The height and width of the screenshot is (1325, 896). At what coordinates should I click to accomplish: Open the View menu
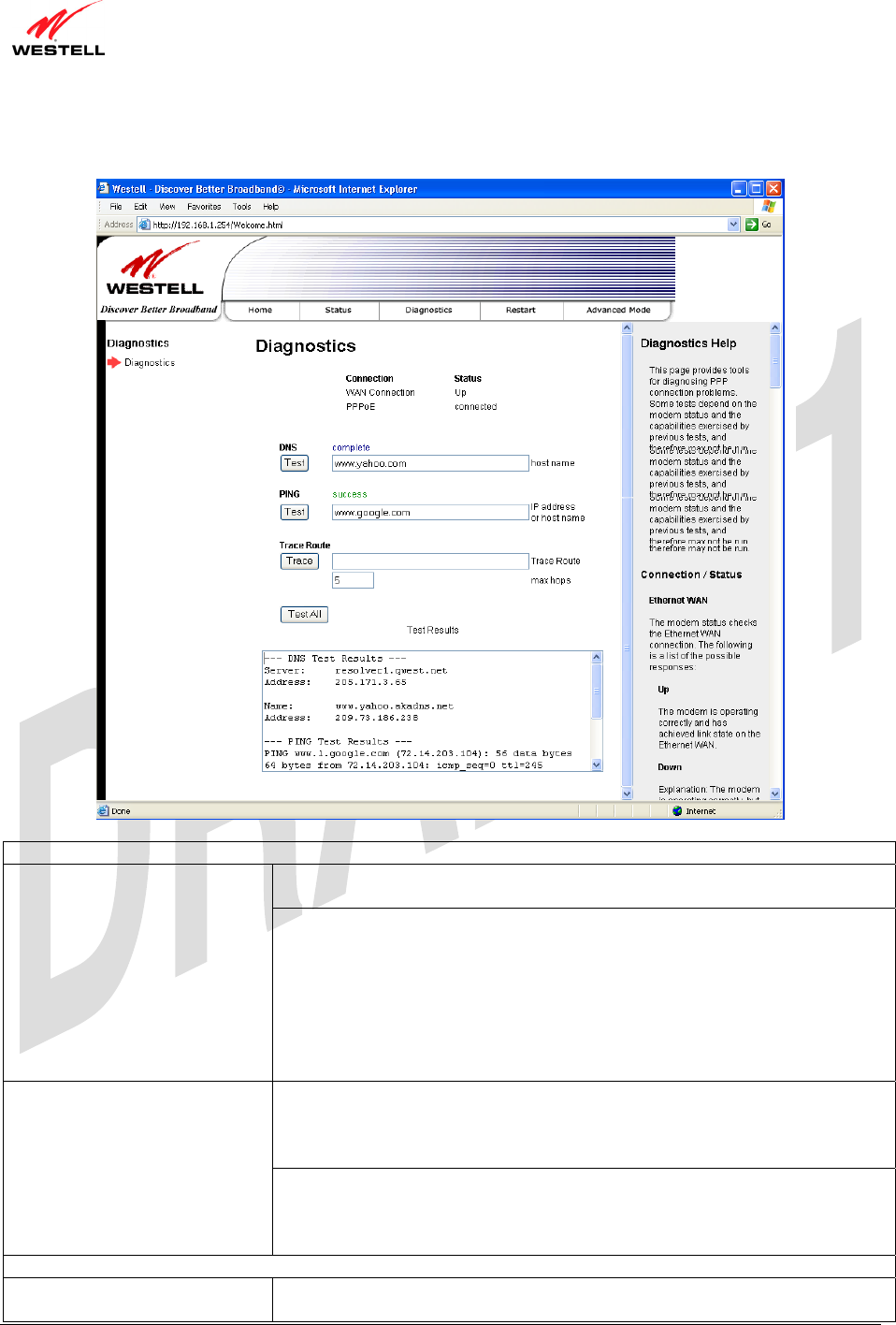click(167, 207)
